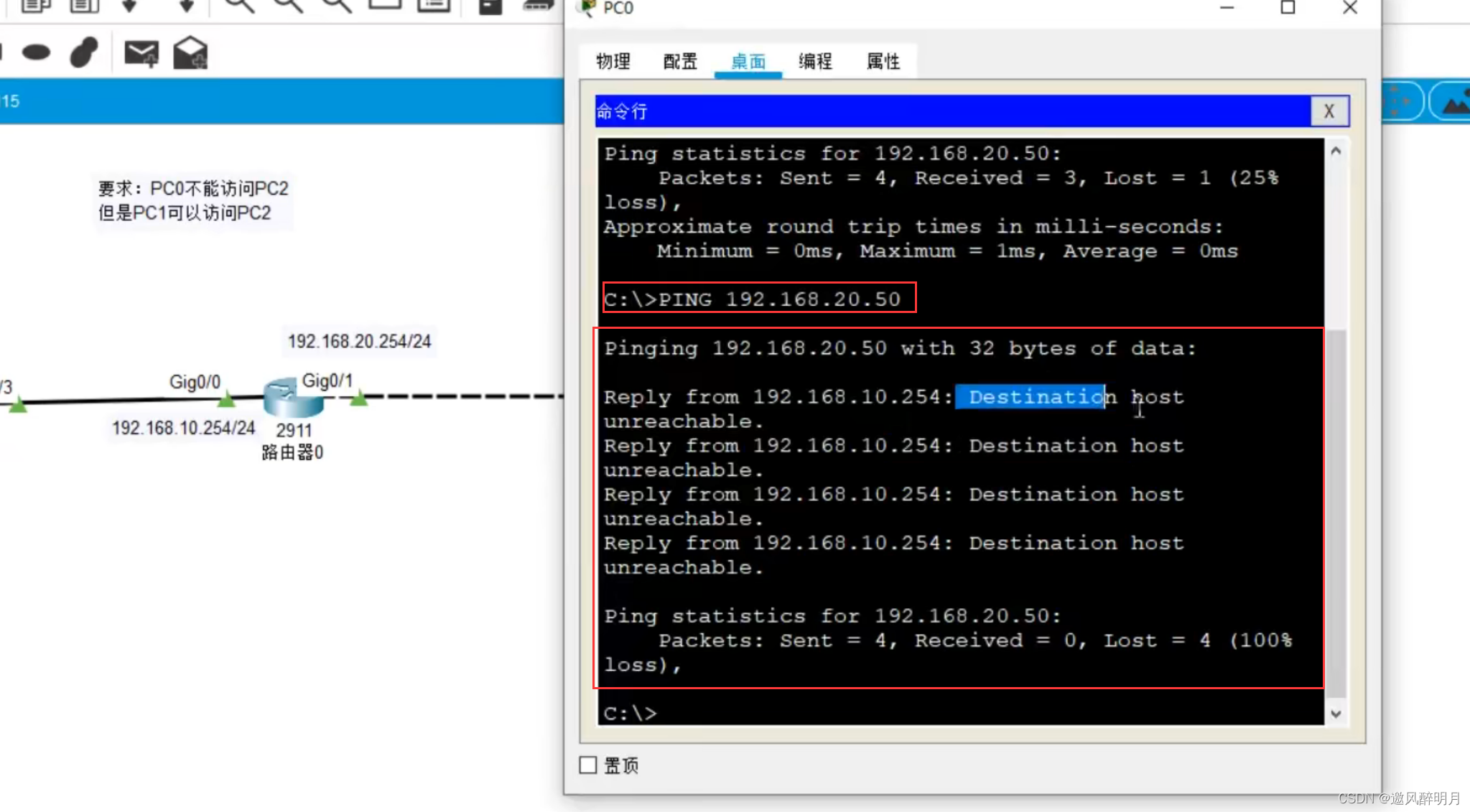This screenshot has height=812, width=1470.
Task: Add a simple PDU with envelope icon
Action: [141, 53]
